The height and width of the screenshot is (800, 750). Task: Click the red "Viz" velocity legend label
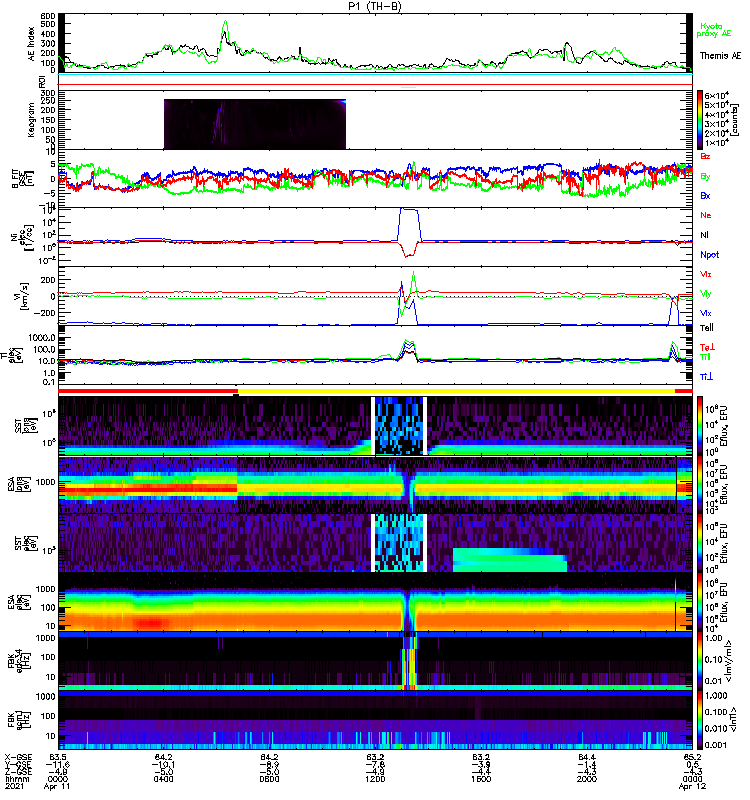(706, 274)
